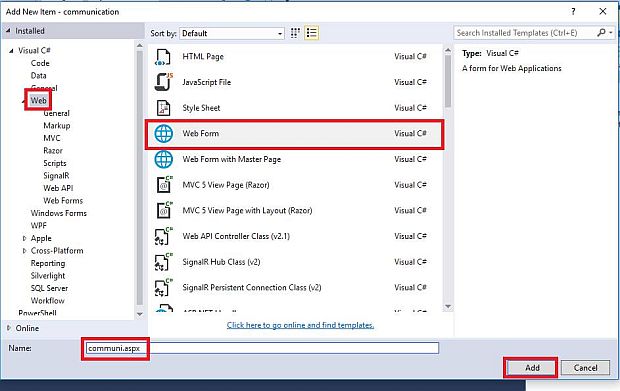Click the Name input field

pos(262,348)
